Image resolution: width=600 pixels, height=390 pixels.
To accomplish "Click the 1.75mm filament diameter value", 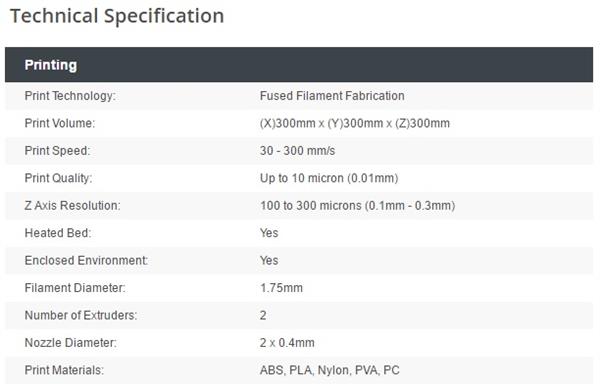I will coord(281,288).
